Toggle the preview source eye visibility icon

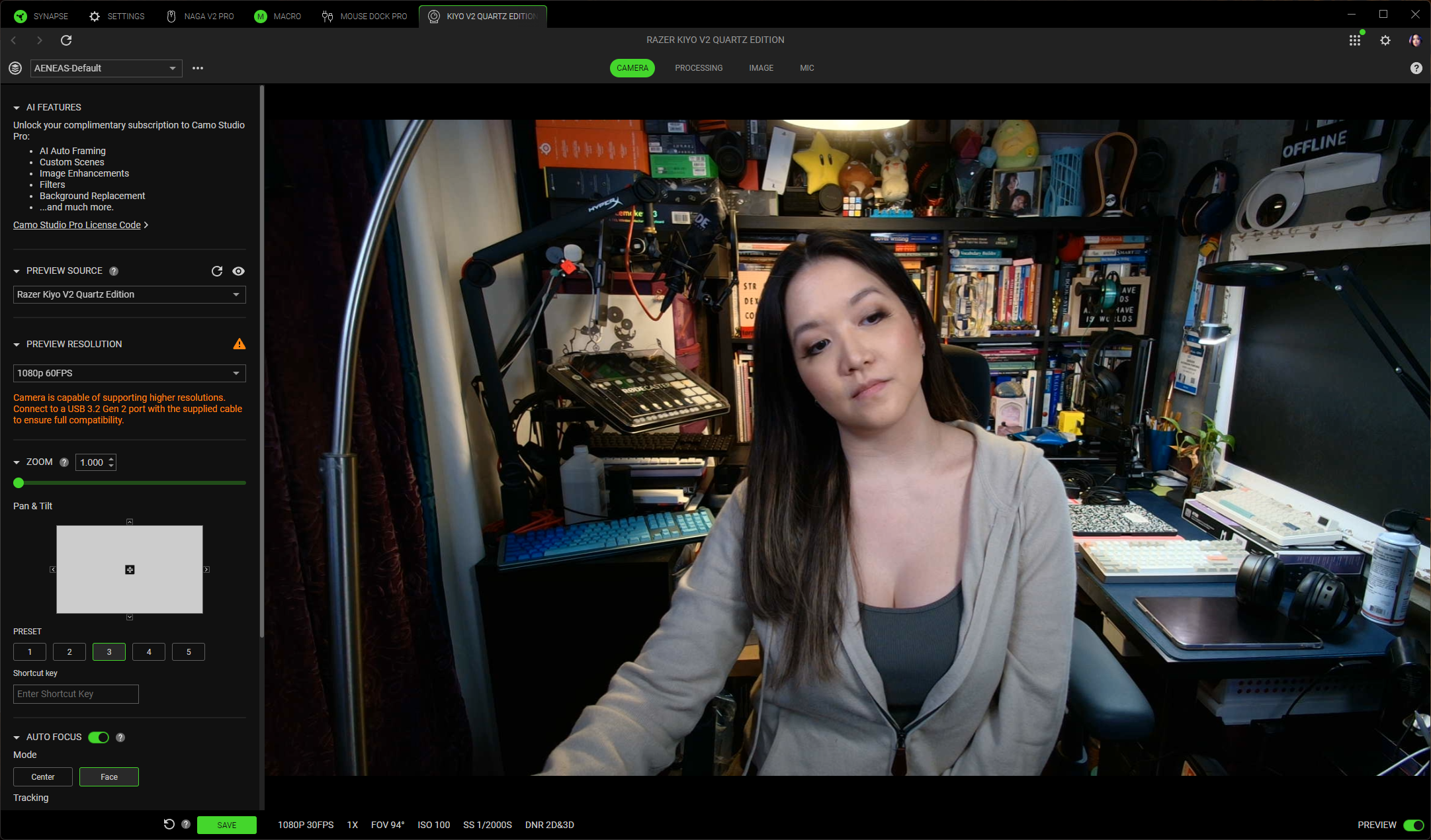[x=239, y=271]
